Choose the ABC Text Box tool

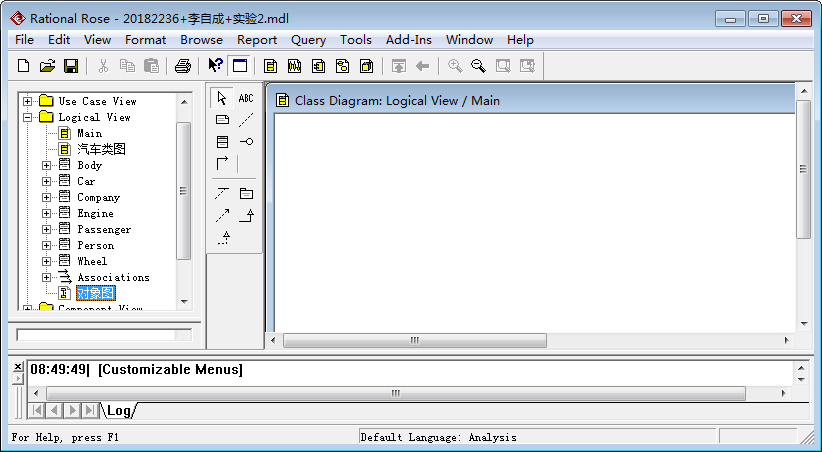(x=246, y=98)
